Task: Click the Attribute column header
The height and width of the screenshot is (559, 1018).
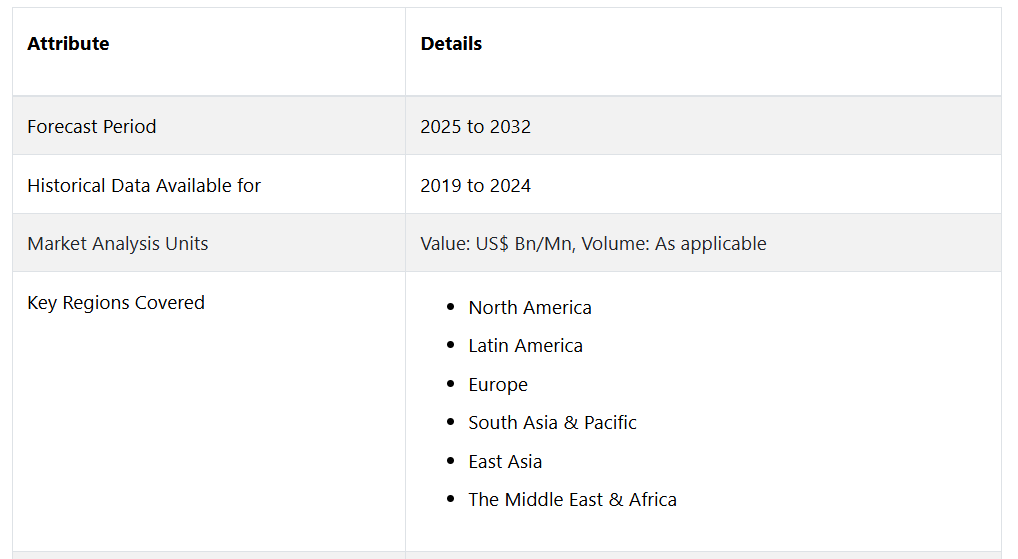Action: [68, 43]
